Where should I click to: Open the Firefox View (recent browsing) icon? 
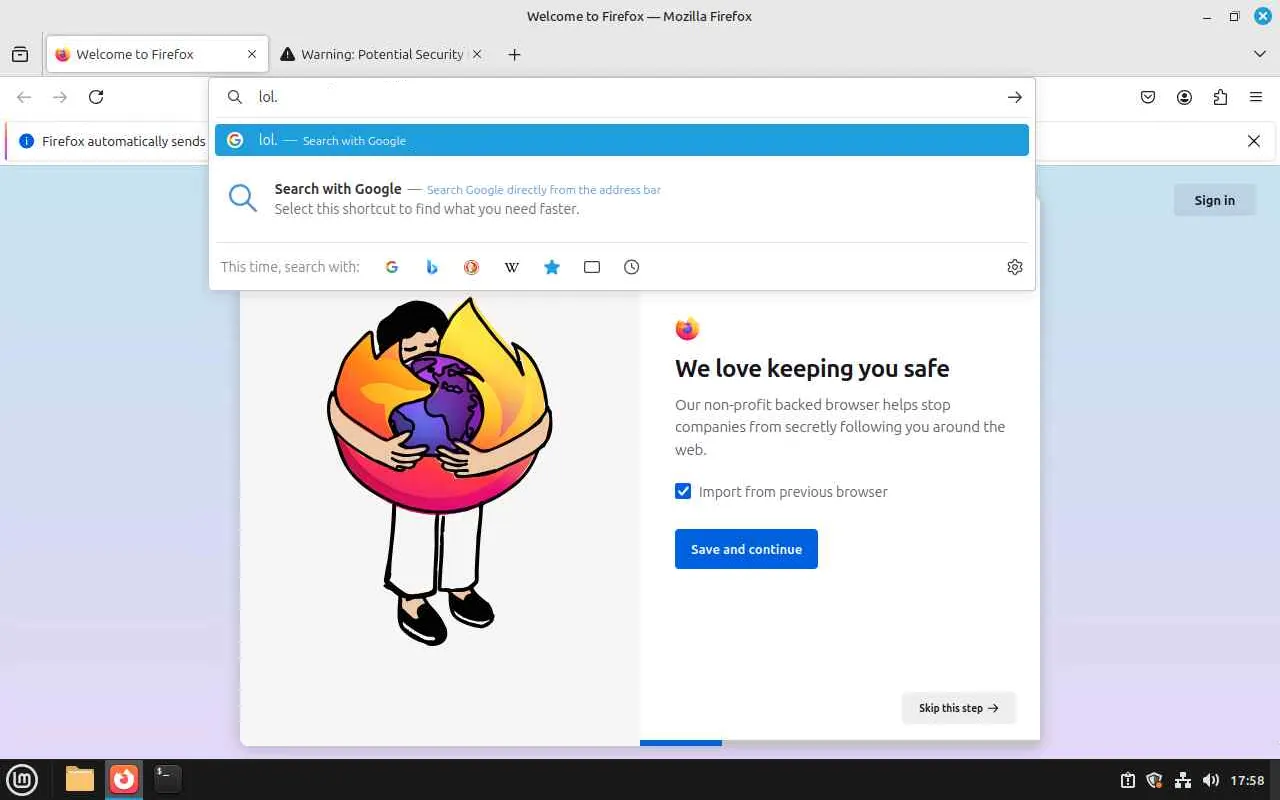(20, 54)
